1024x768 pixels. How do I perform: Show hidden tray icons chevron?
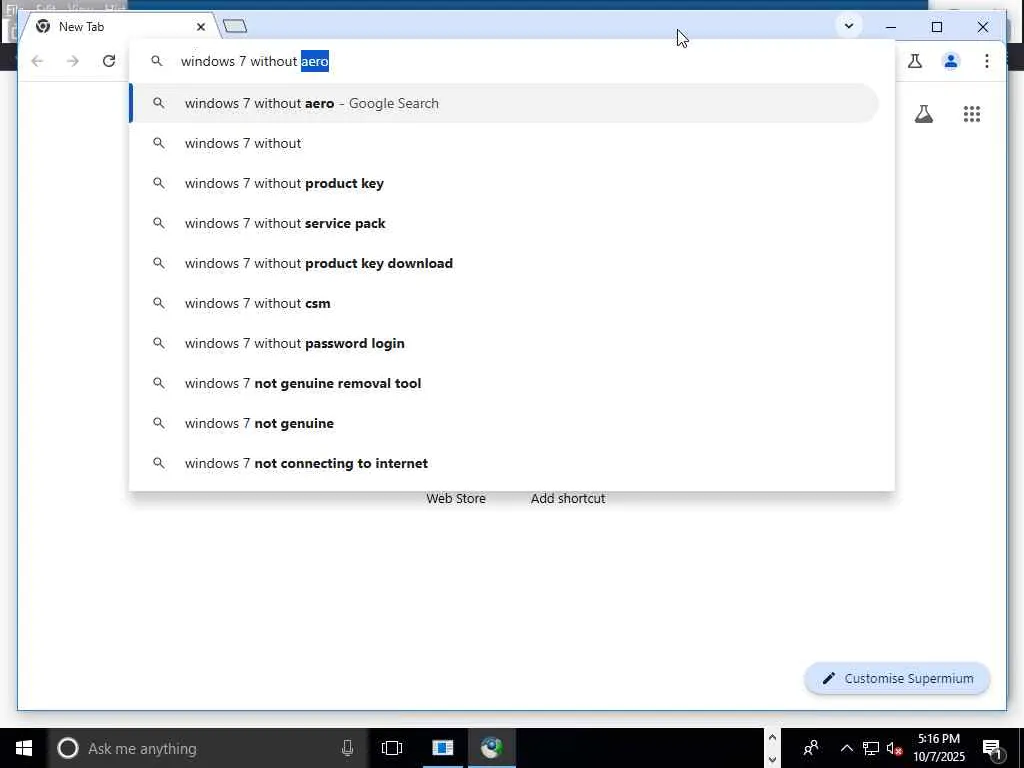point(846,748)
